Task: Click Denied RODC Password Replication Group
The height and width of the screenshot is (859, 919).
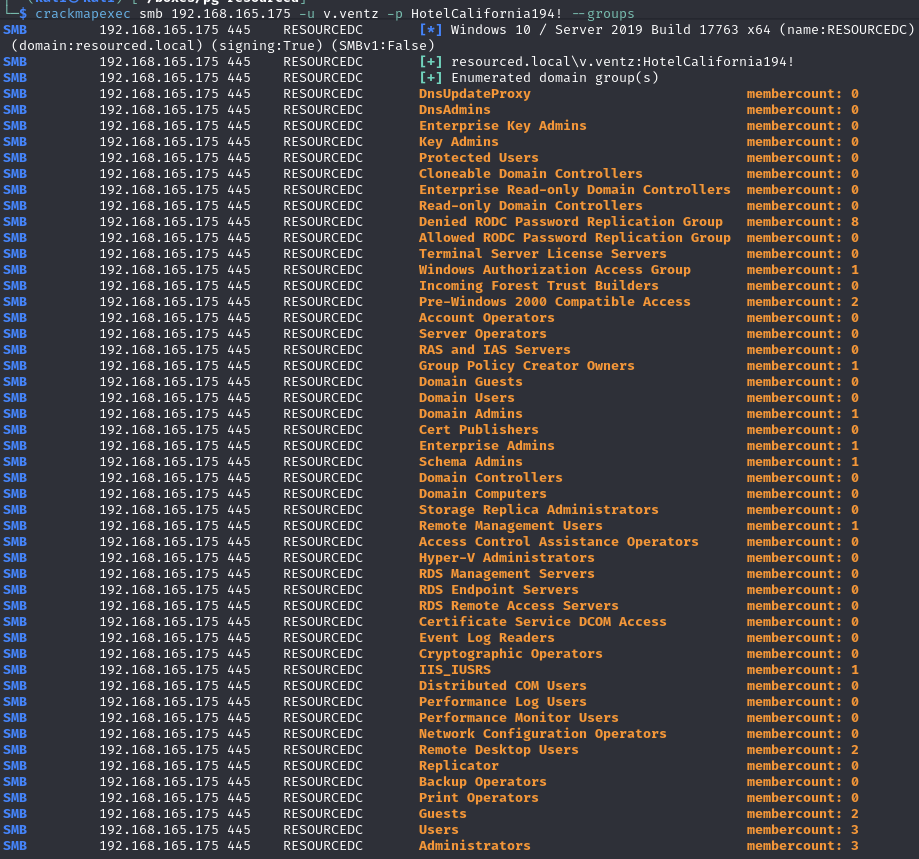Action: coord(570,222)
